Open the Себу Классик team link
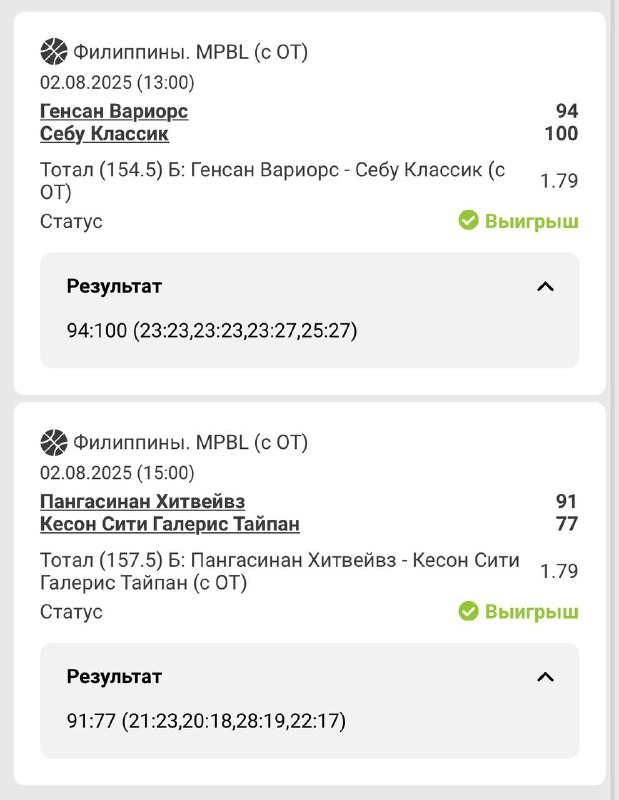The height and width of the screenshot is (800, 619). pyautogui.click(x=104, y=134)
